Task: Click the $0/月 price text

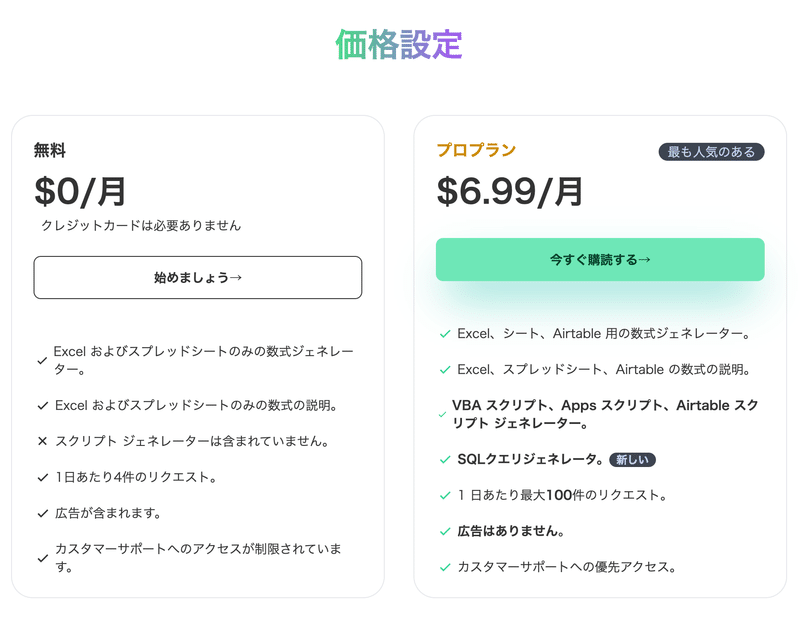Action: point(80,191)
